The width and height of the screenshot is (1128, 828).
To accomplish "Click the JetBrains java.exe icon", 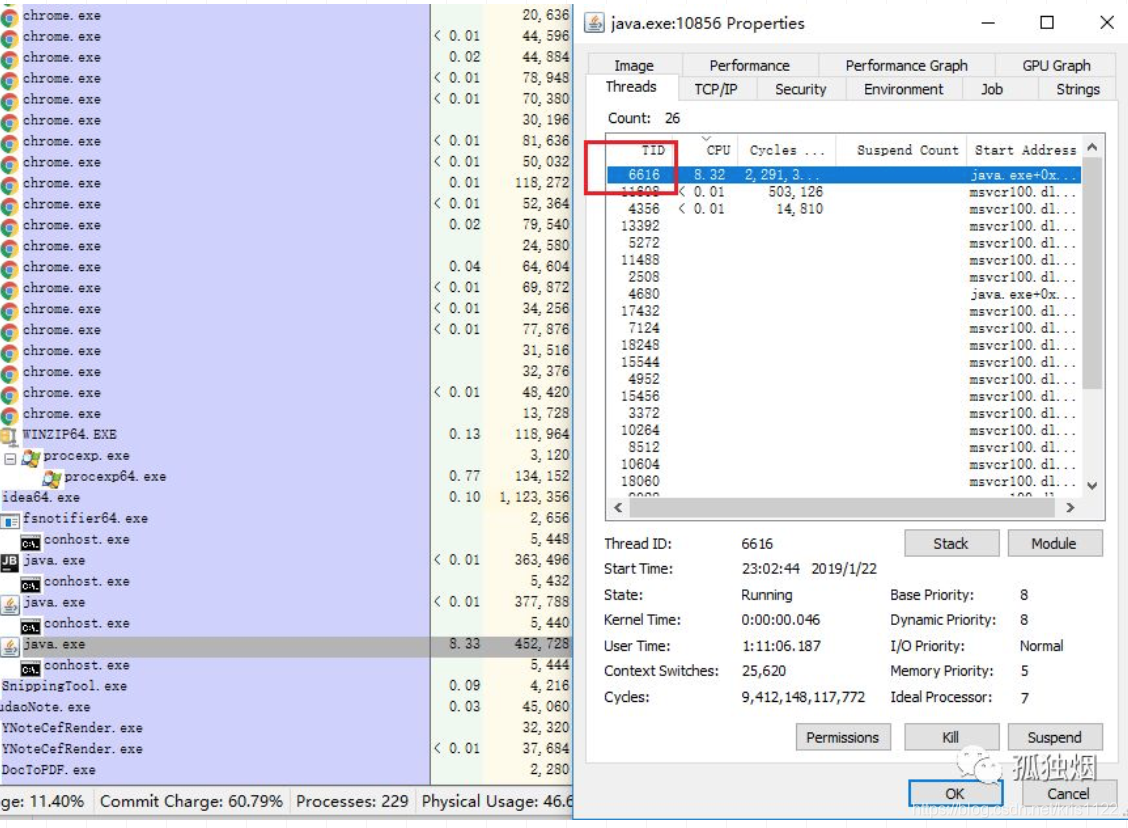I will tap(9, 561).
